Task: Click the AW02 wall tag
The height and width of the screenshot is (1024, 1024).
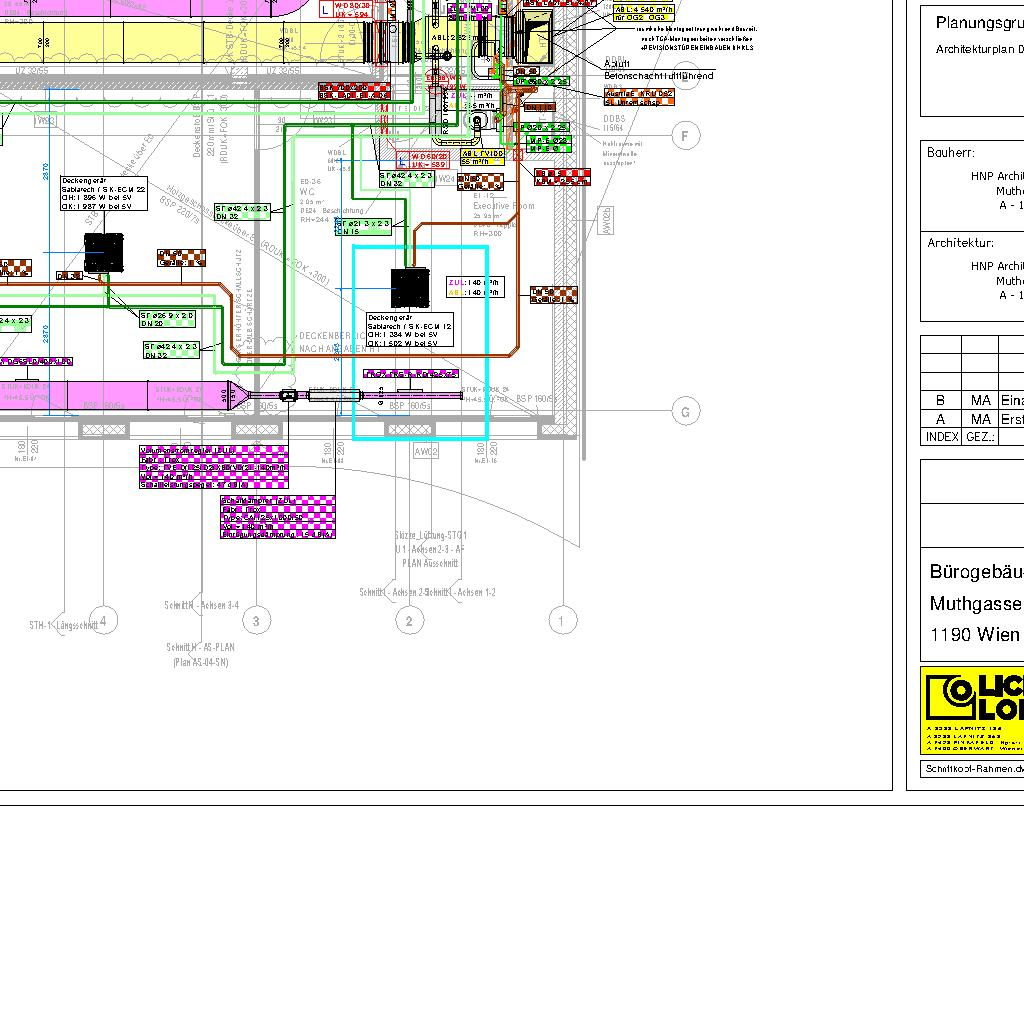Action: [426, 452]
